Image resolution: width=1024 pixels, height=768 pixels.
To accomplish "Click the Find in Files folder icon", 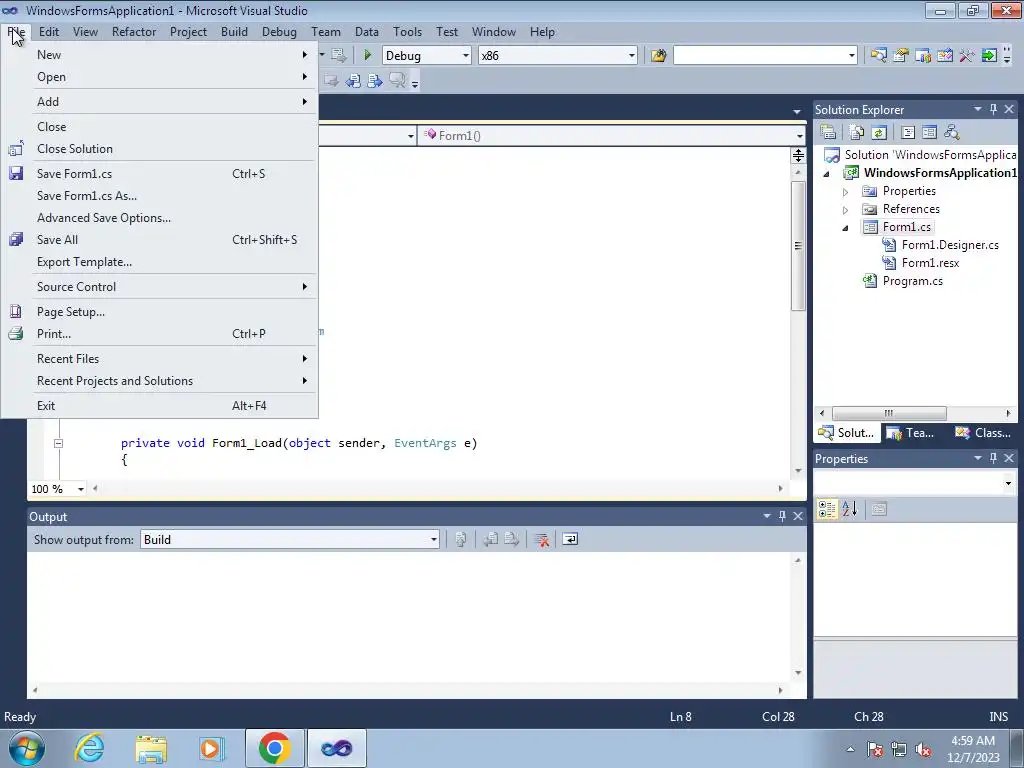I will point(658,56).
